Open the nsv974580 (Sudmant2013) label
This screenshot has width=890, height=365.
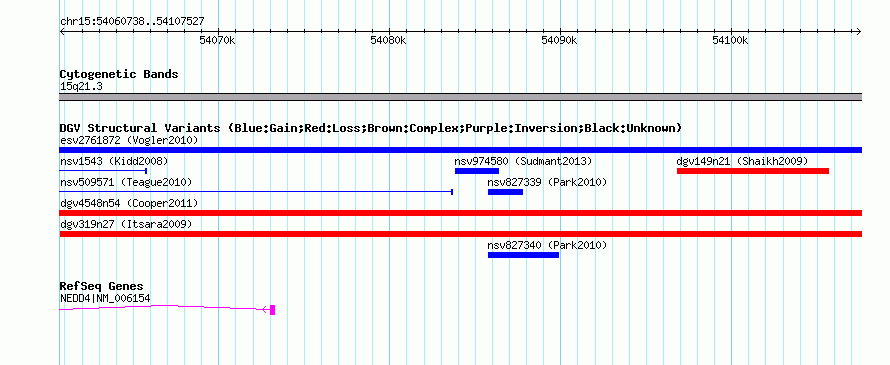tap(523, 161)
